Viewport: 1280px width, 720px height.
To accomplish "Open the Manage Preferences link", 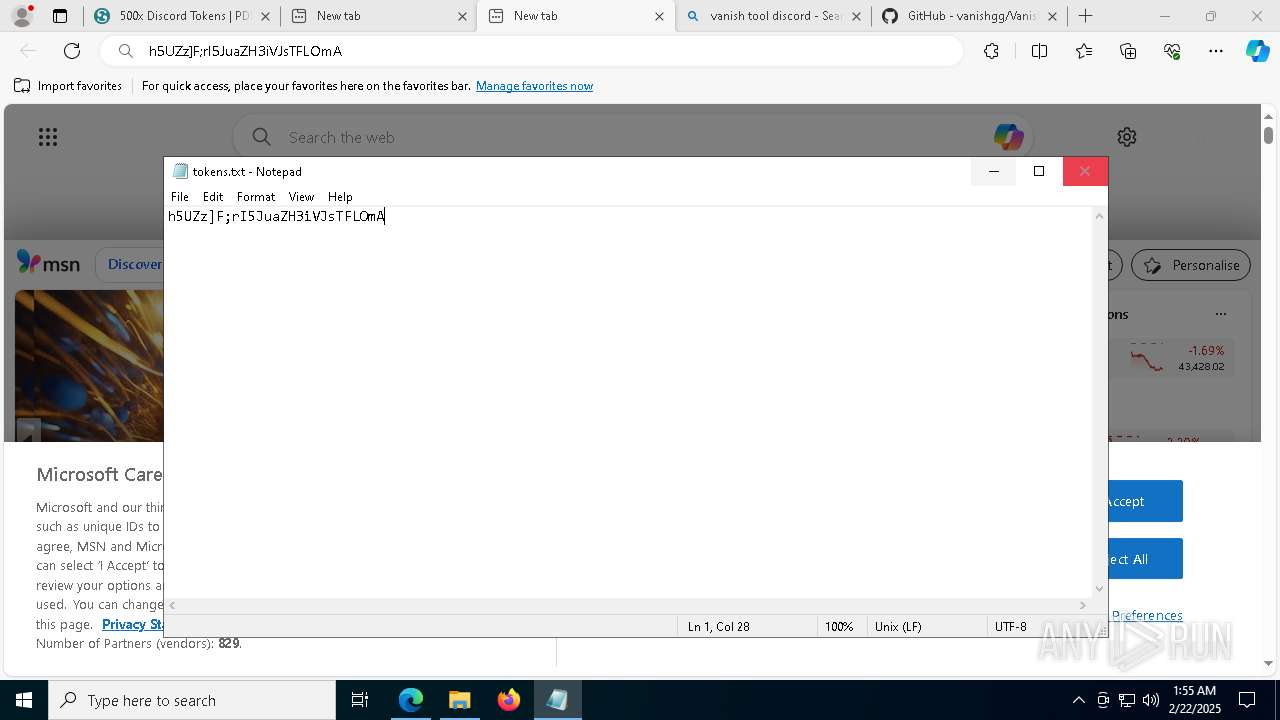I will (x=1147, y=615).
